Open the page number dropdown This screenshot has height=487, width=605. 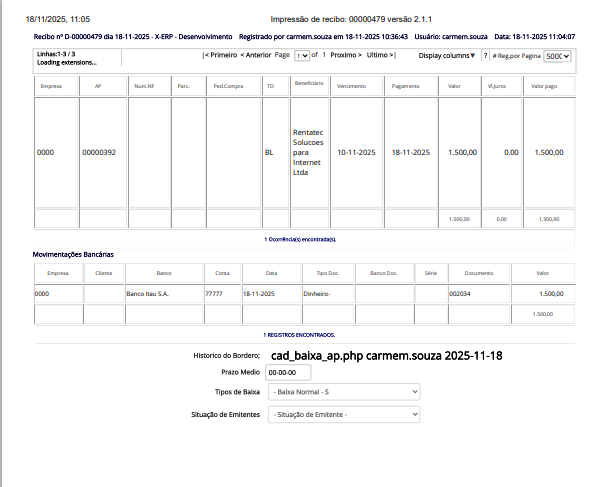(x=303, y=56)
